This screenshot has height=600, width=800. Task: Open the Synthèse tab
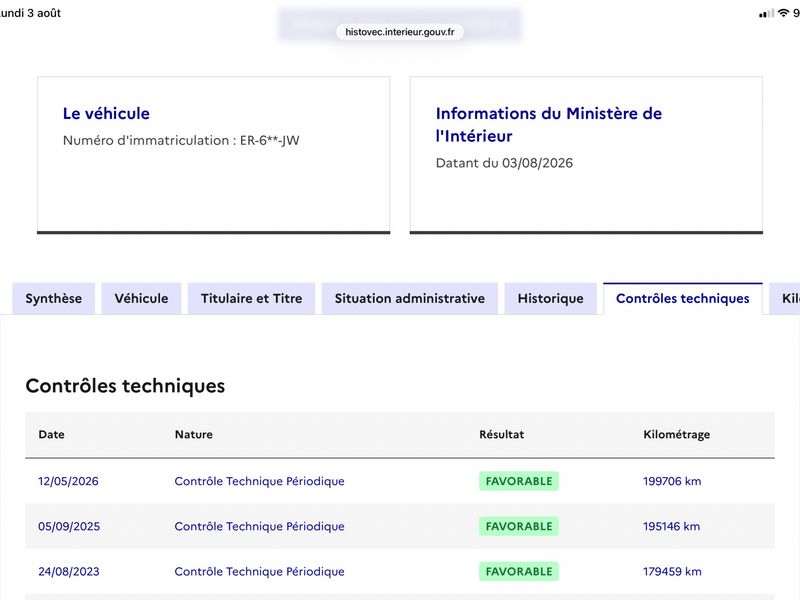[x=54, y=298]
